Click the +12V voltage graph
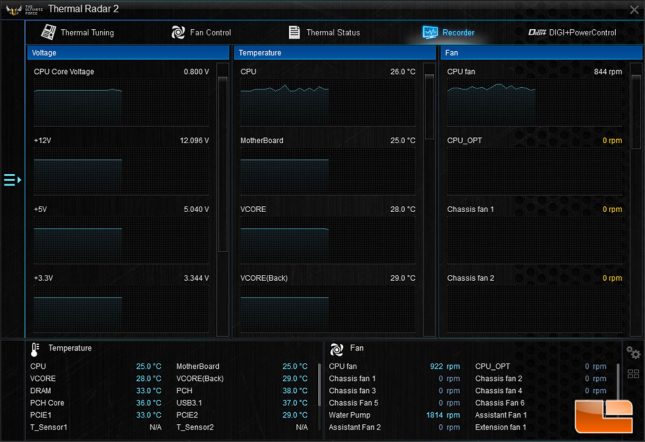The width and height of the screenshot is (645, 442). pyautogui.click(x=121, y=172)
